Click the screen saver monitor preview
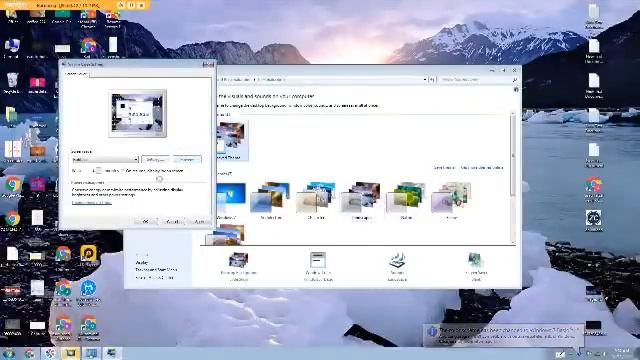 (138, 113)
